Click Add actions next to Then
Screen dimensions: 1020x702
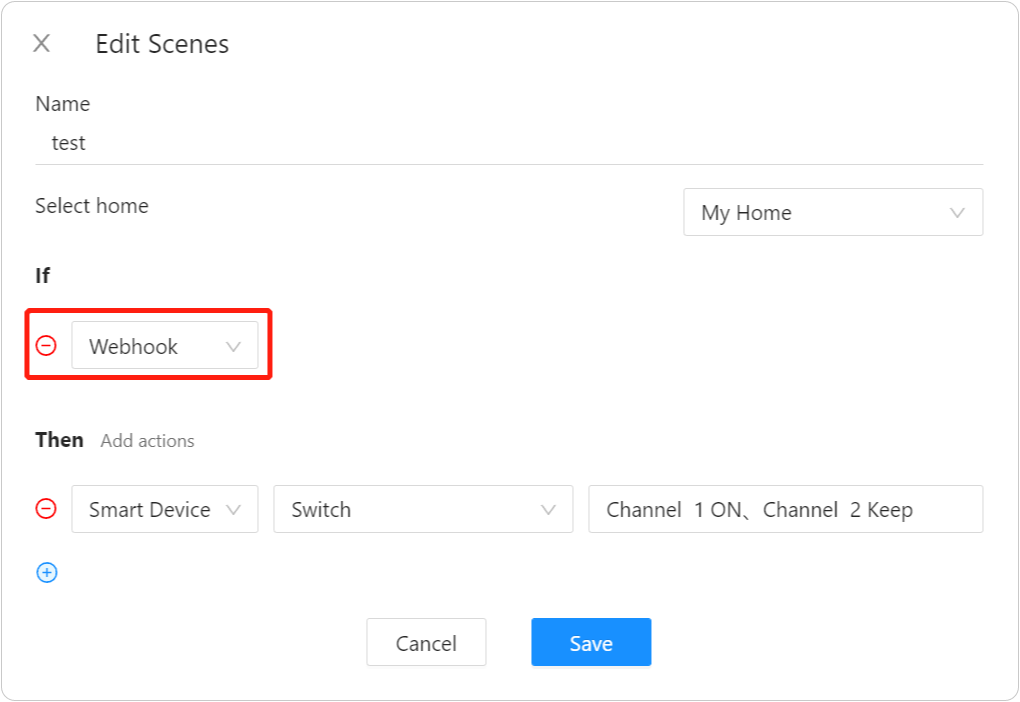tap(147, 440)
